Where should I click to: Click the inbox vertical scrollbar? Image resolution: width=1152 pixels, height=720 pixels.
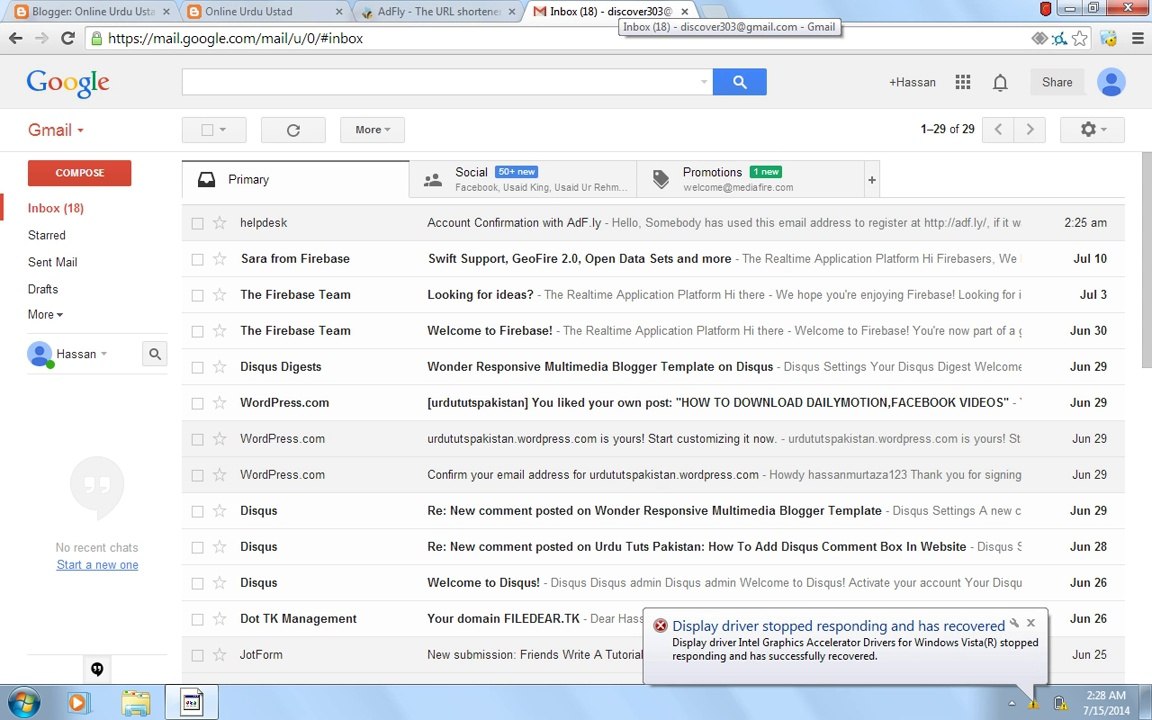point(1146,261)
